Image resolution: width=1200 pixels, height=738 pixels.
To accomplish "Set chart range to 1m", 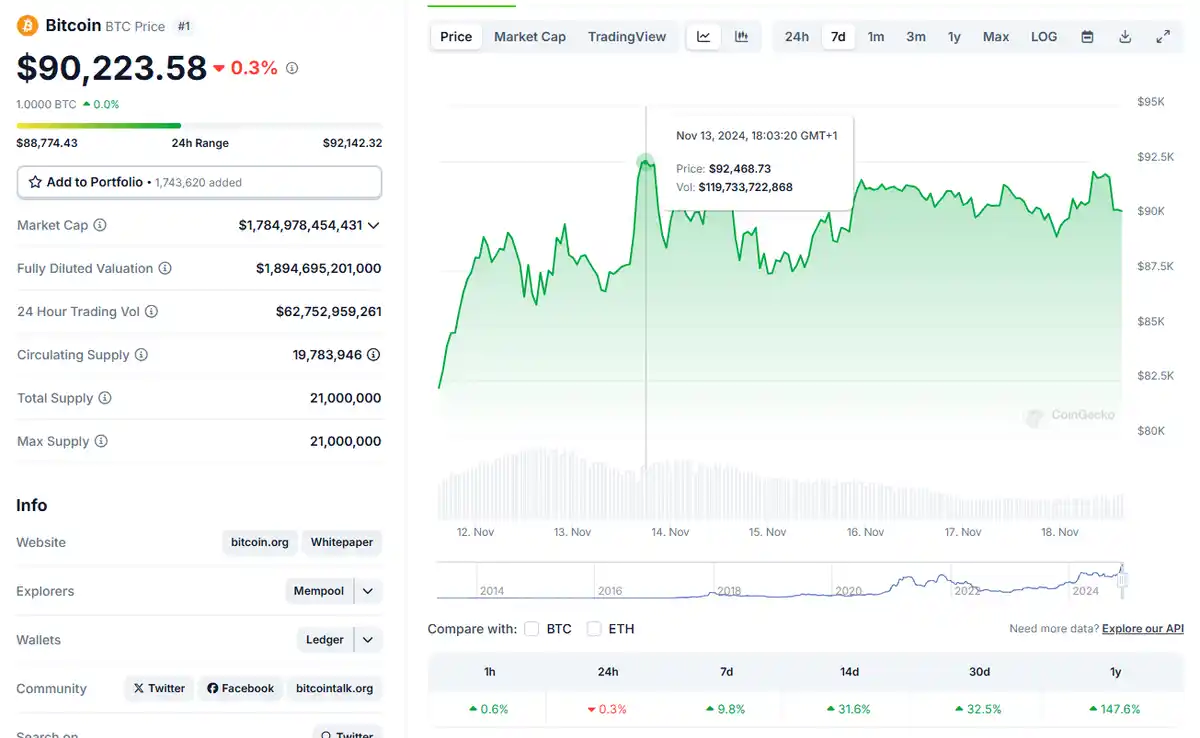I will click(876, 37).
